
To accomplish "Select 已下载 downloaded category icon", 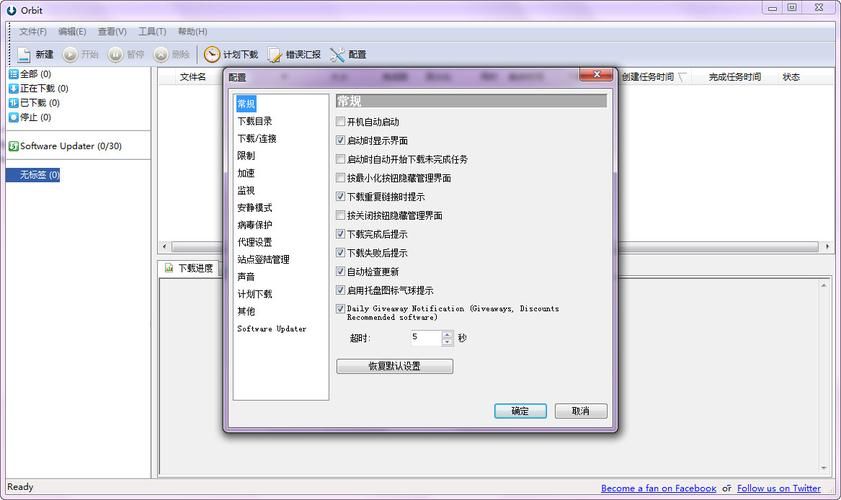I will click(x=13, y=102).
